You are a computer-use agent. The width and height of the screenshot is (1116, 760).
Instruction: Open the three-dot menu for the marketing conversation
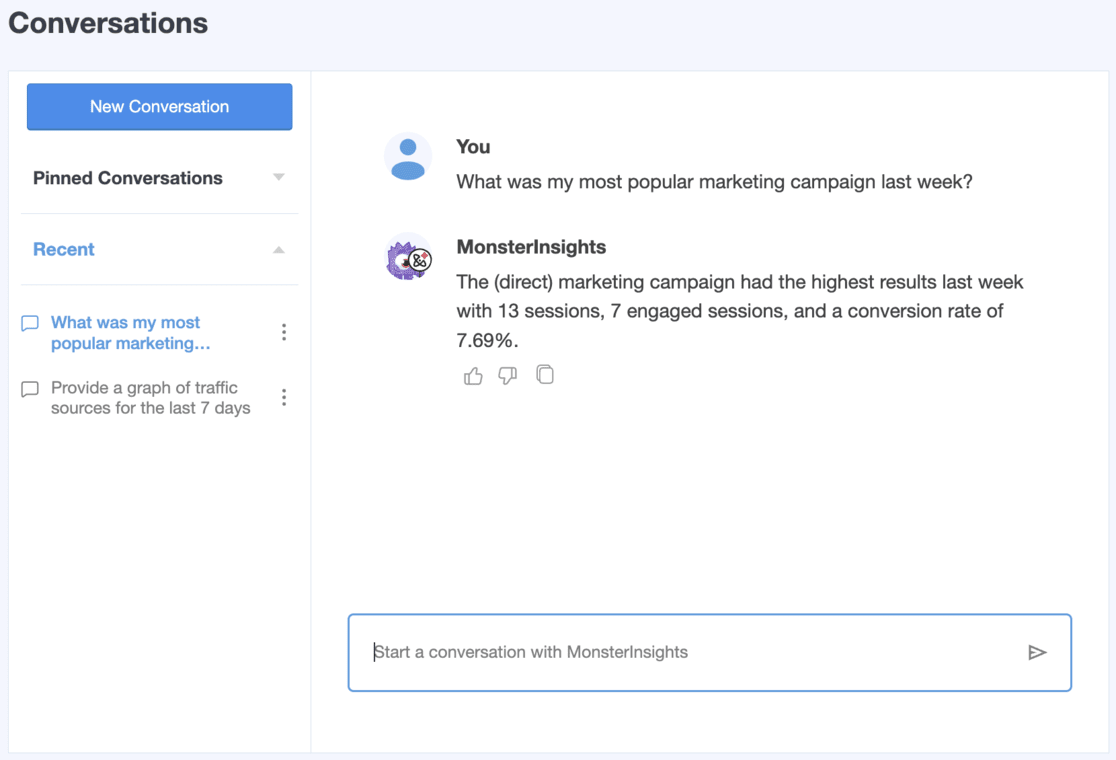point(284,332)
